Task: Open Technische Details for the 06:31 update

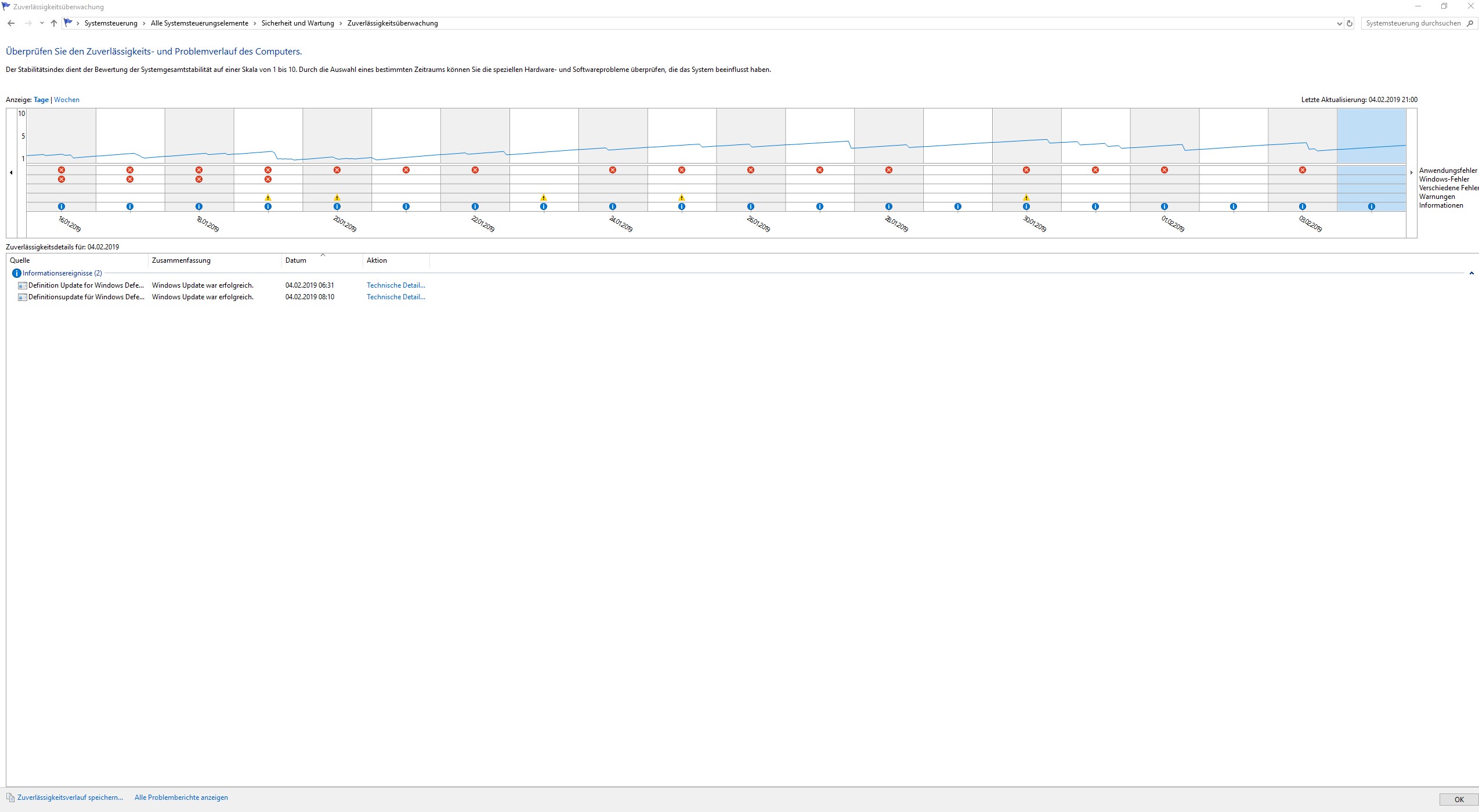Action: point(396,285)
